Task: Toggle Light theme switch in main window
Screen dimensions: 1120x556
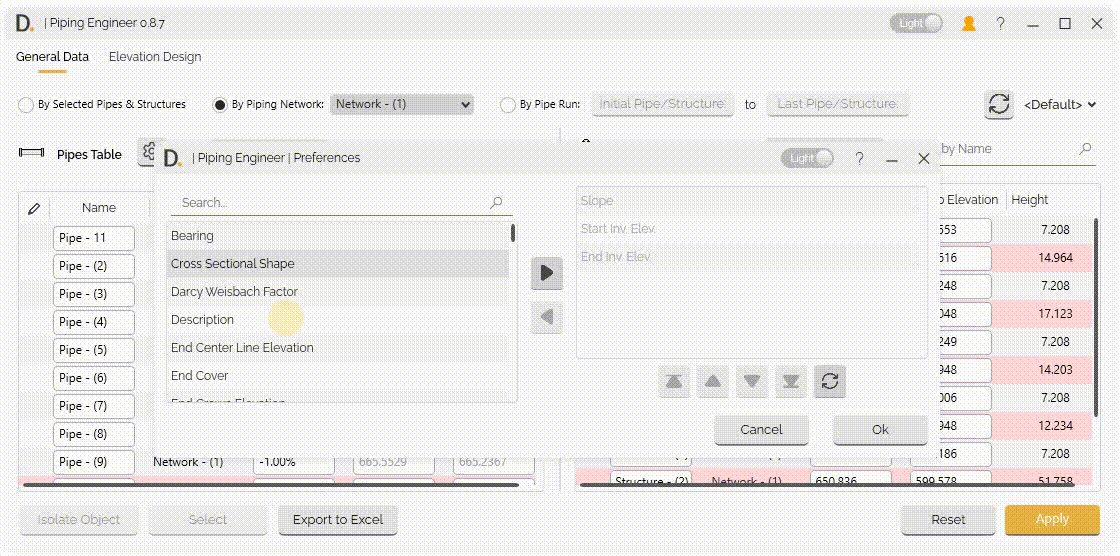Action: [x=916, y=24]
